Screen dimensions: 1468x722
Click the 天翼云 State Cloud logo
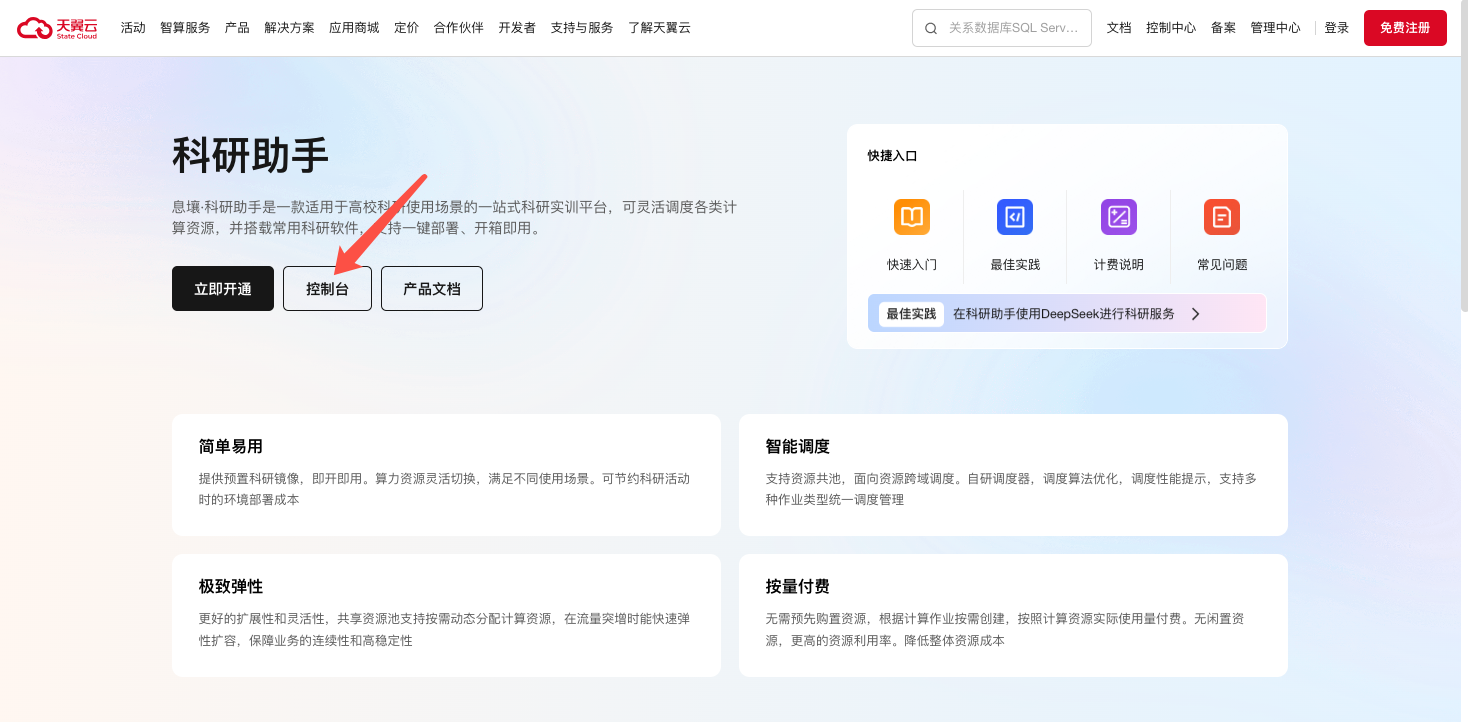pos(57,28)
